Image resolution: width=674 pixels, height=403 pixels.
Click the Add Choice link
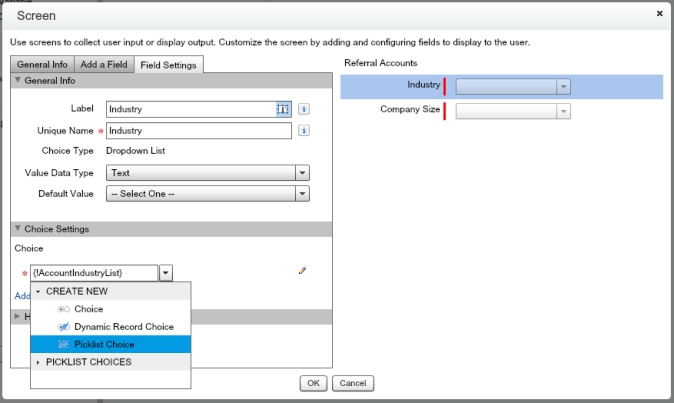point(22,296)
